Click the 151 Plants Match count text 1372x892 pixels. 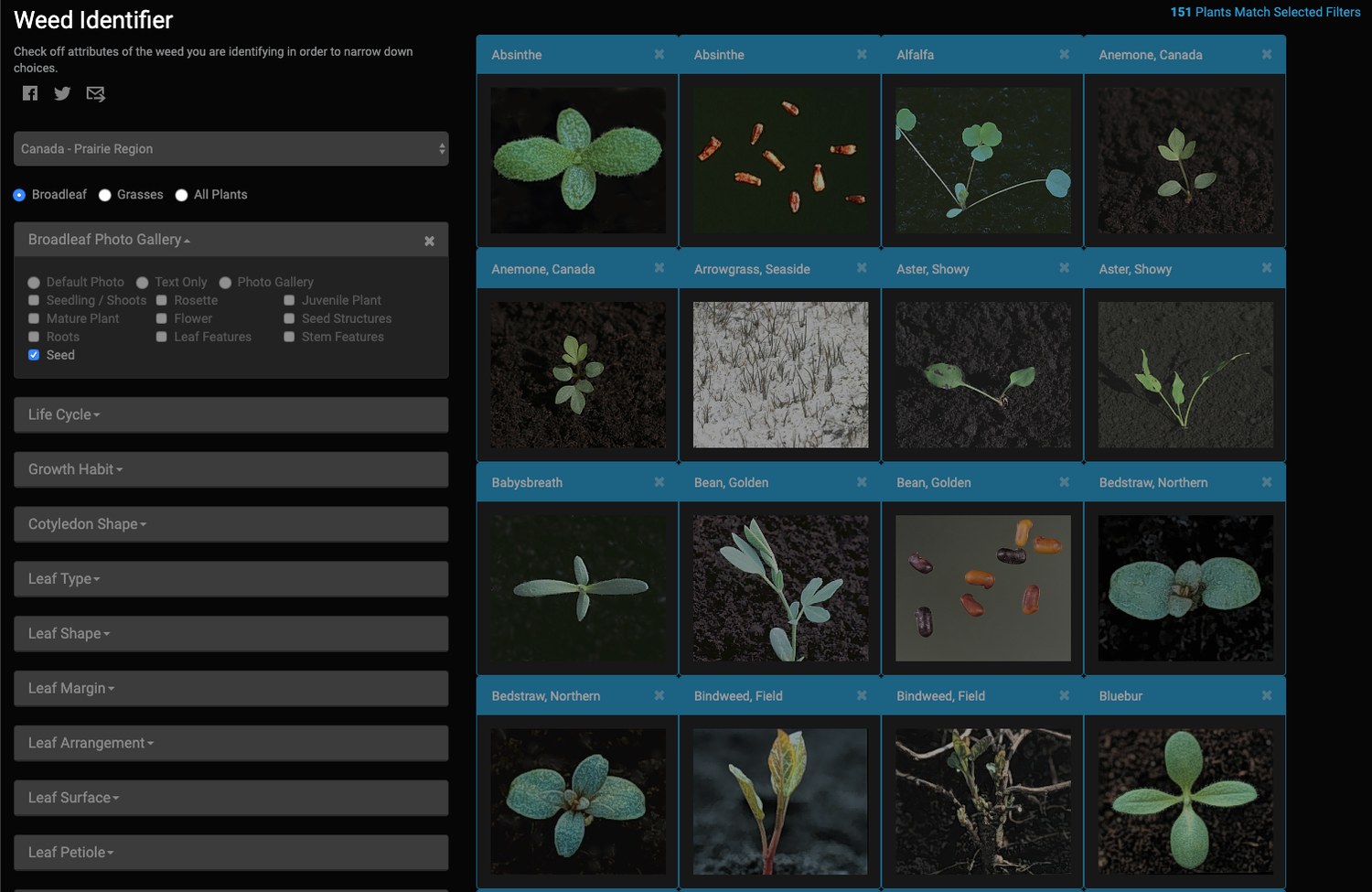point(1265,12)
